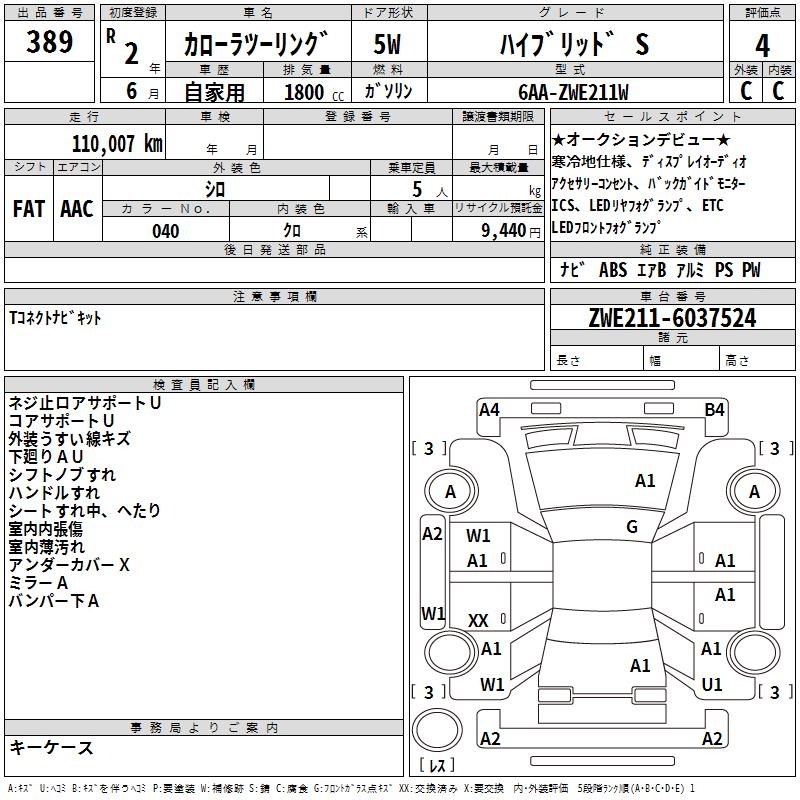Select アクセサリーコンセント、バックガイドモニター line
The height and width of the screenshot is (800, 800).
point(648,184)
